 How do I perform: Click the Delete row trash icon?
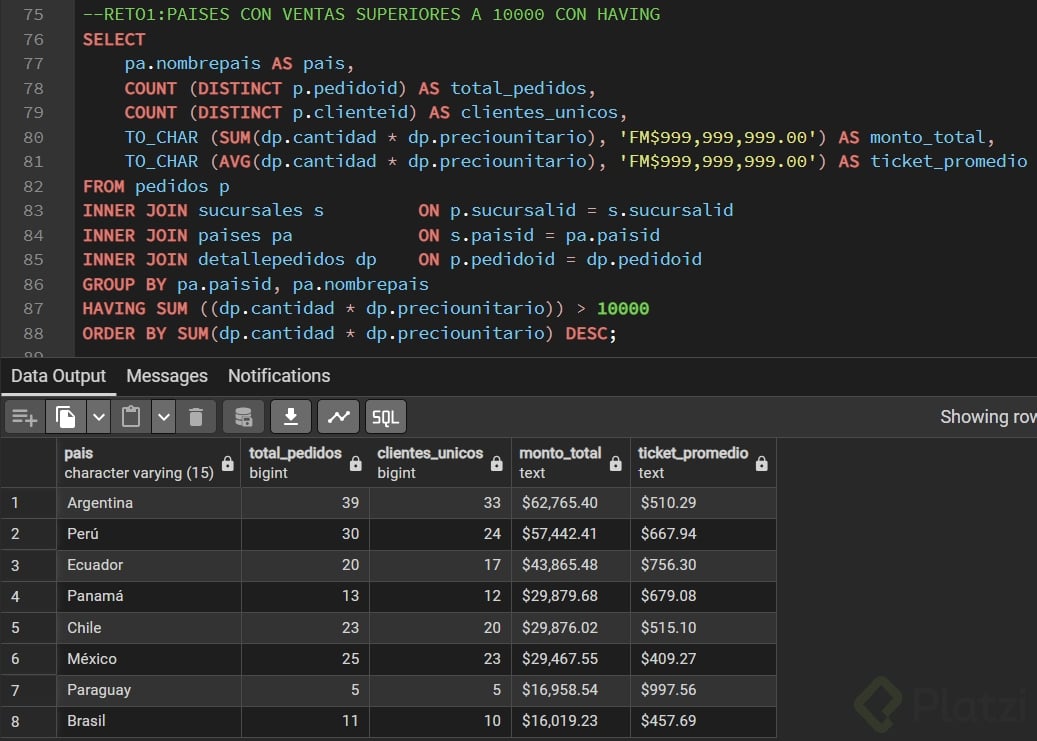[x=196, y=417]
